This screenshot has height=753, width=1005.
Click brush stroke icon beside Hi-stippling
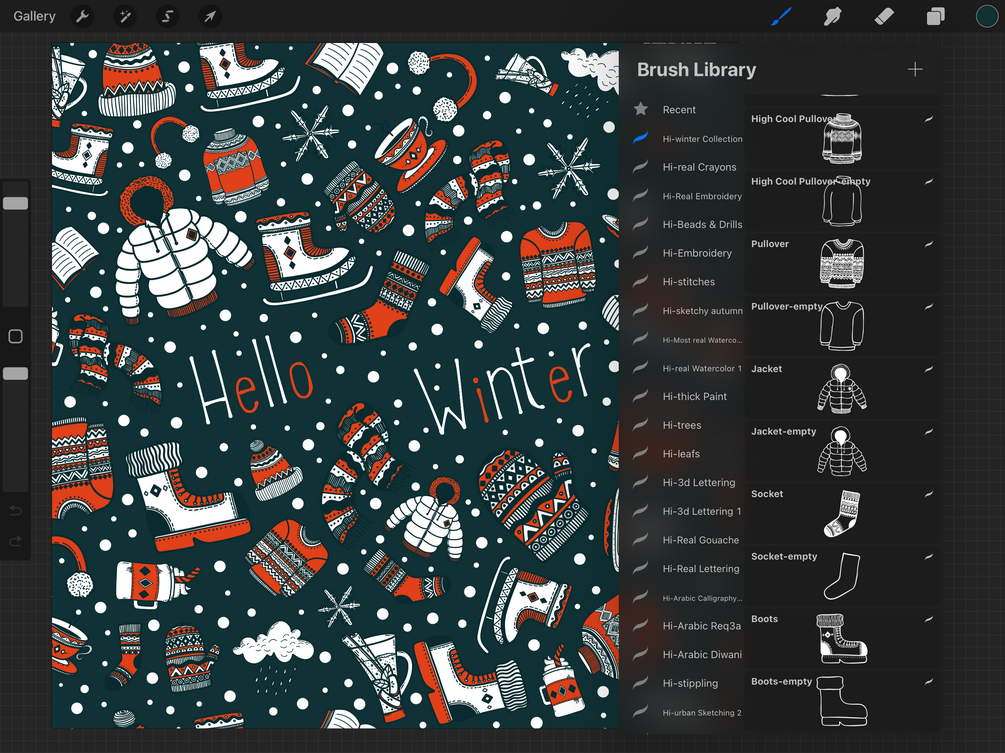point(640,683)
